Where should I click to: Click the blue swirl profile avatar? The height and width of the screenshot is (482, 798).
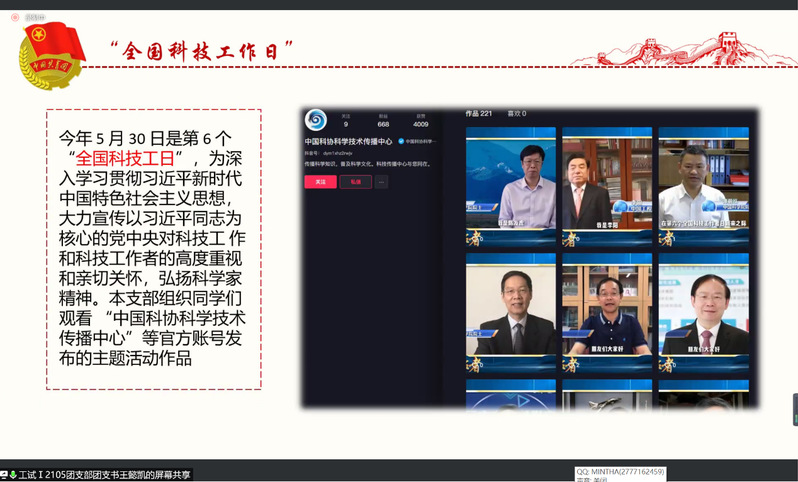(x=316, y=120)
